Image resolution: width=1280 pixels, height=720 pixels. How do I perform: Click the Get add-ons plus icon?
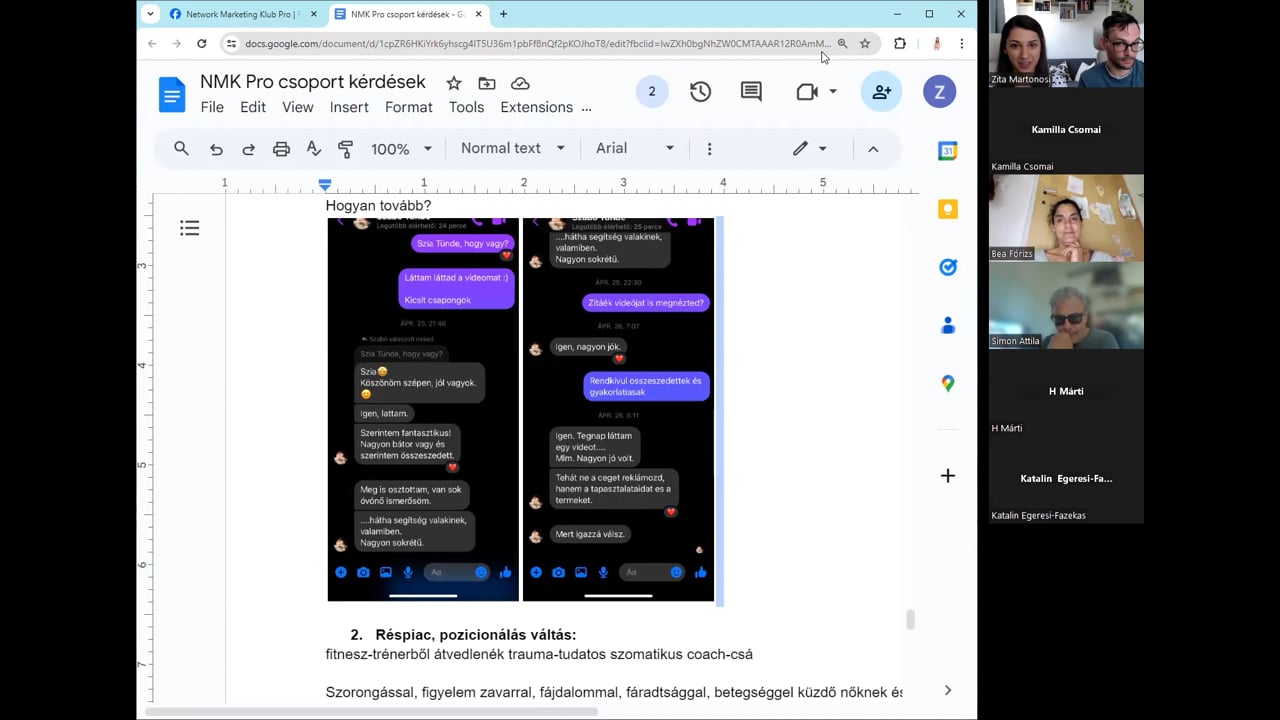coord(948,476)
